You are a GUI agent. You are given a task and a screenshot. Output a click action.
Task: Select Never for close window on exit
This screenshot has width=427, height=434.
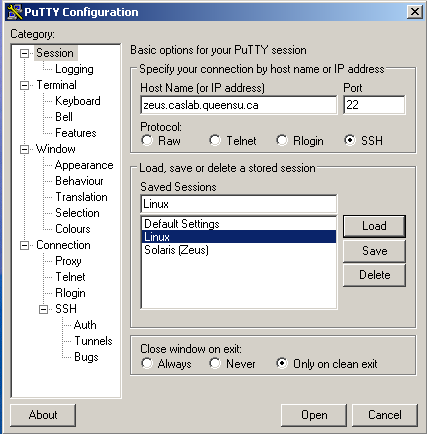click(215, 363)
